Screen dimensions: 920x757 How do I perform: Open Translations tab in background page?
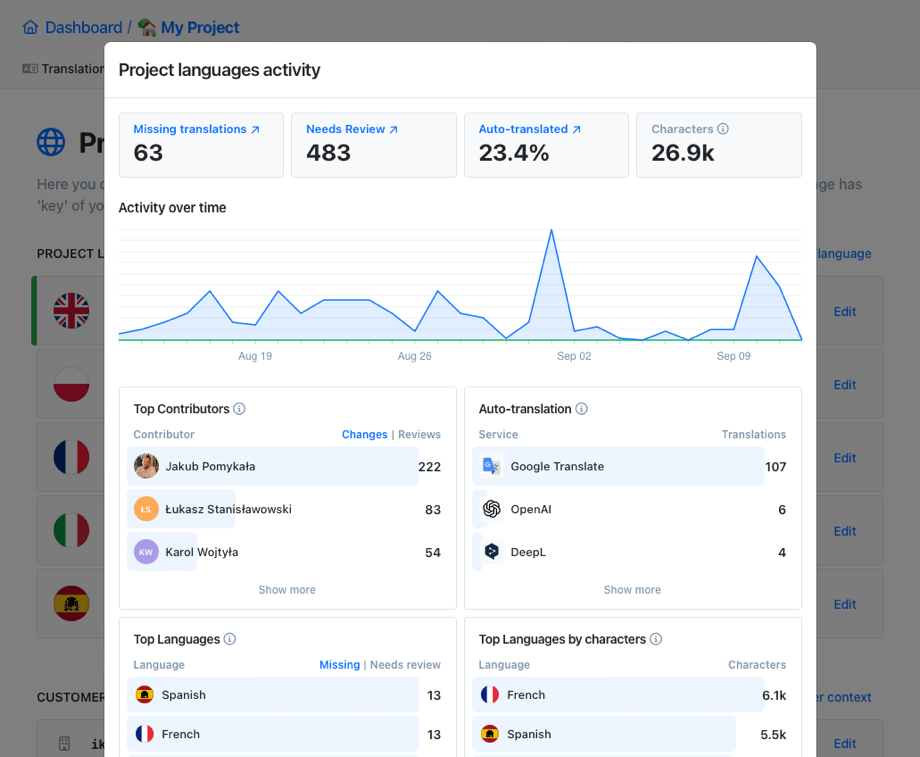point(63,69)
